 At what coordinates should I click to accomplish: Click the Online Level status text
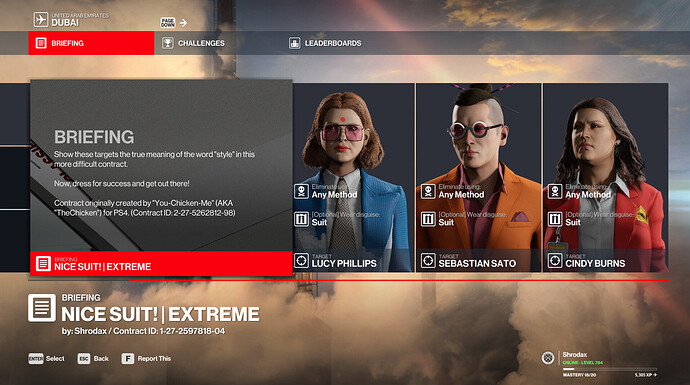point(583,363)
